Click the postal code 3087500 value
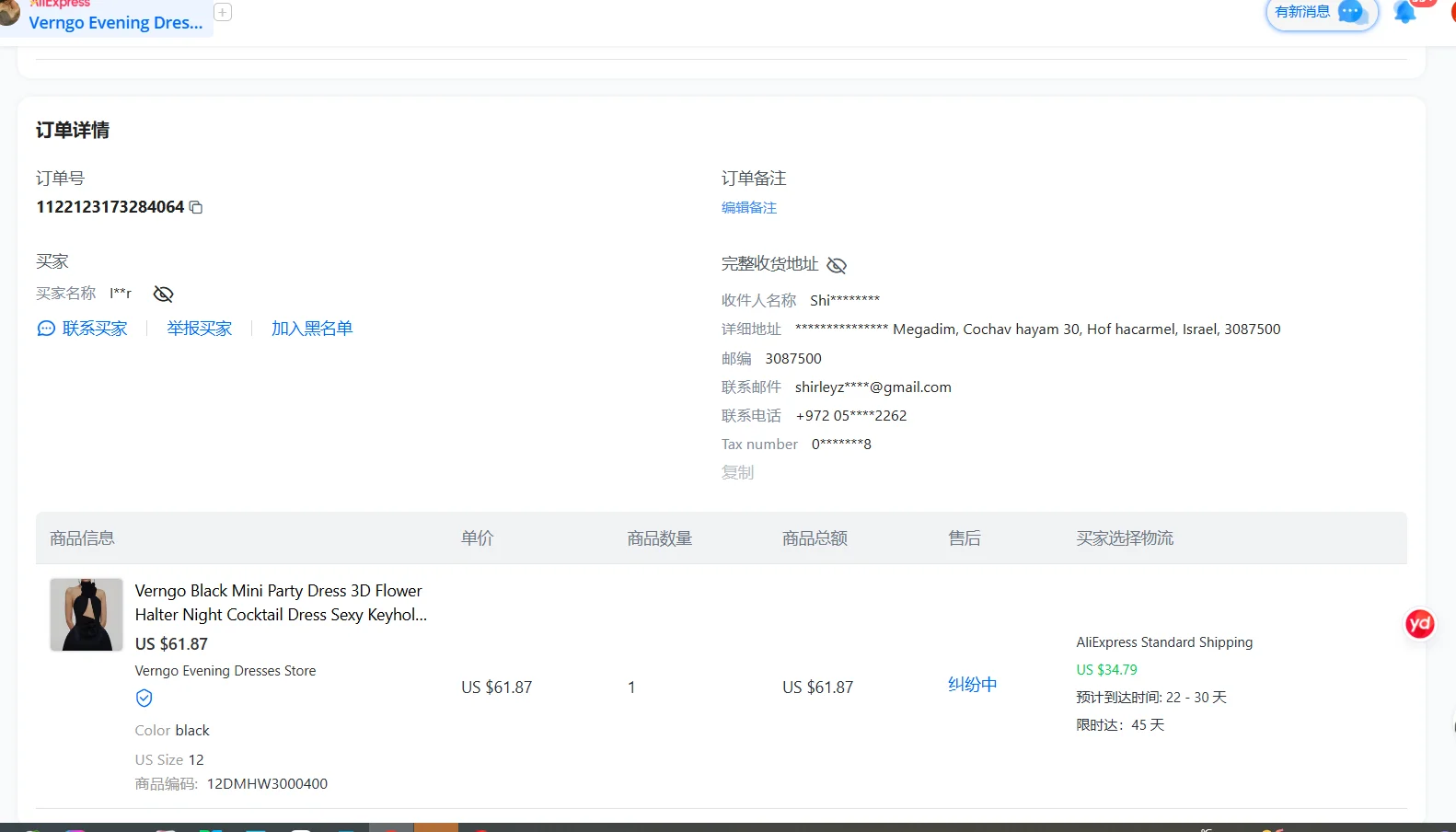 pos(793,359)
